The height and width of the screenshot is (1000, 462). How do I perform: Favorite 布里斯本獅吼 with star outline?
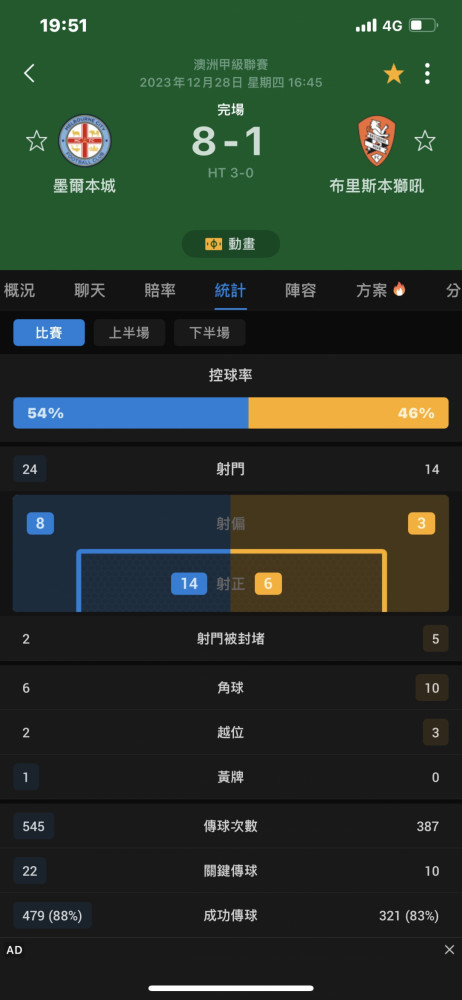coord(425,140)
